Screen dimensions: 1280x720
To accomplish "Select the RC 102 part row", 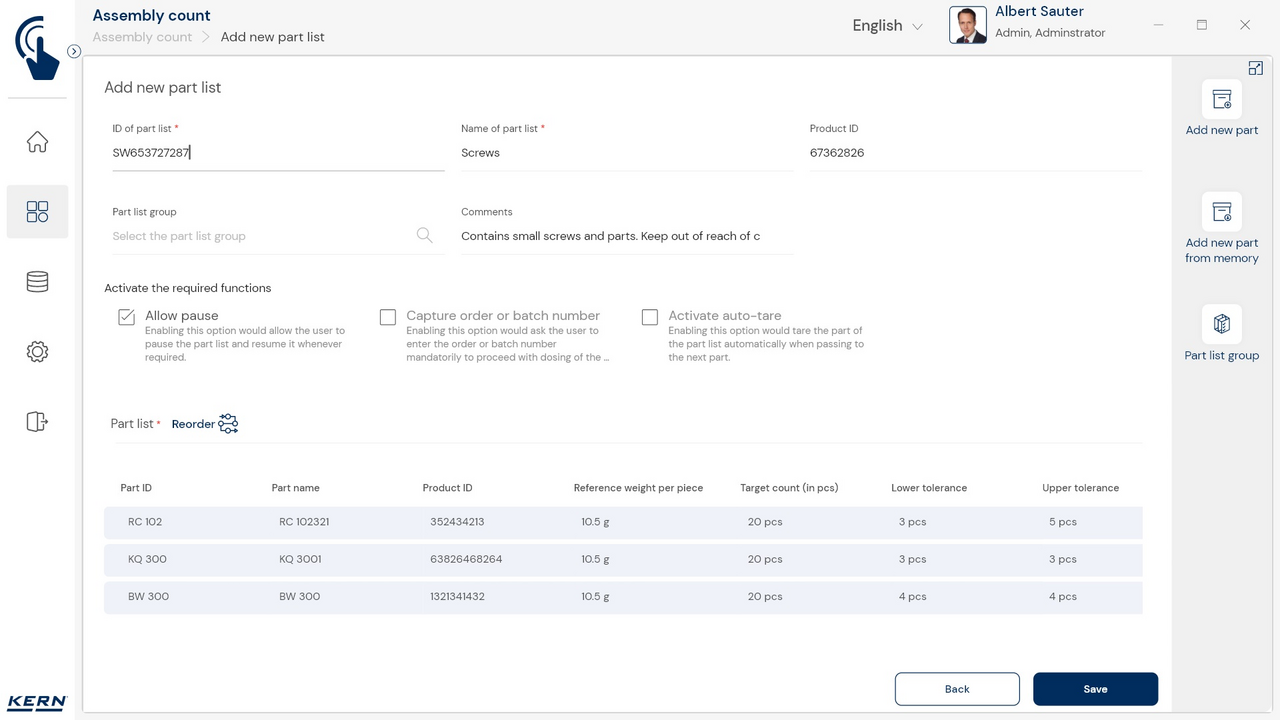I will point(622,522).
